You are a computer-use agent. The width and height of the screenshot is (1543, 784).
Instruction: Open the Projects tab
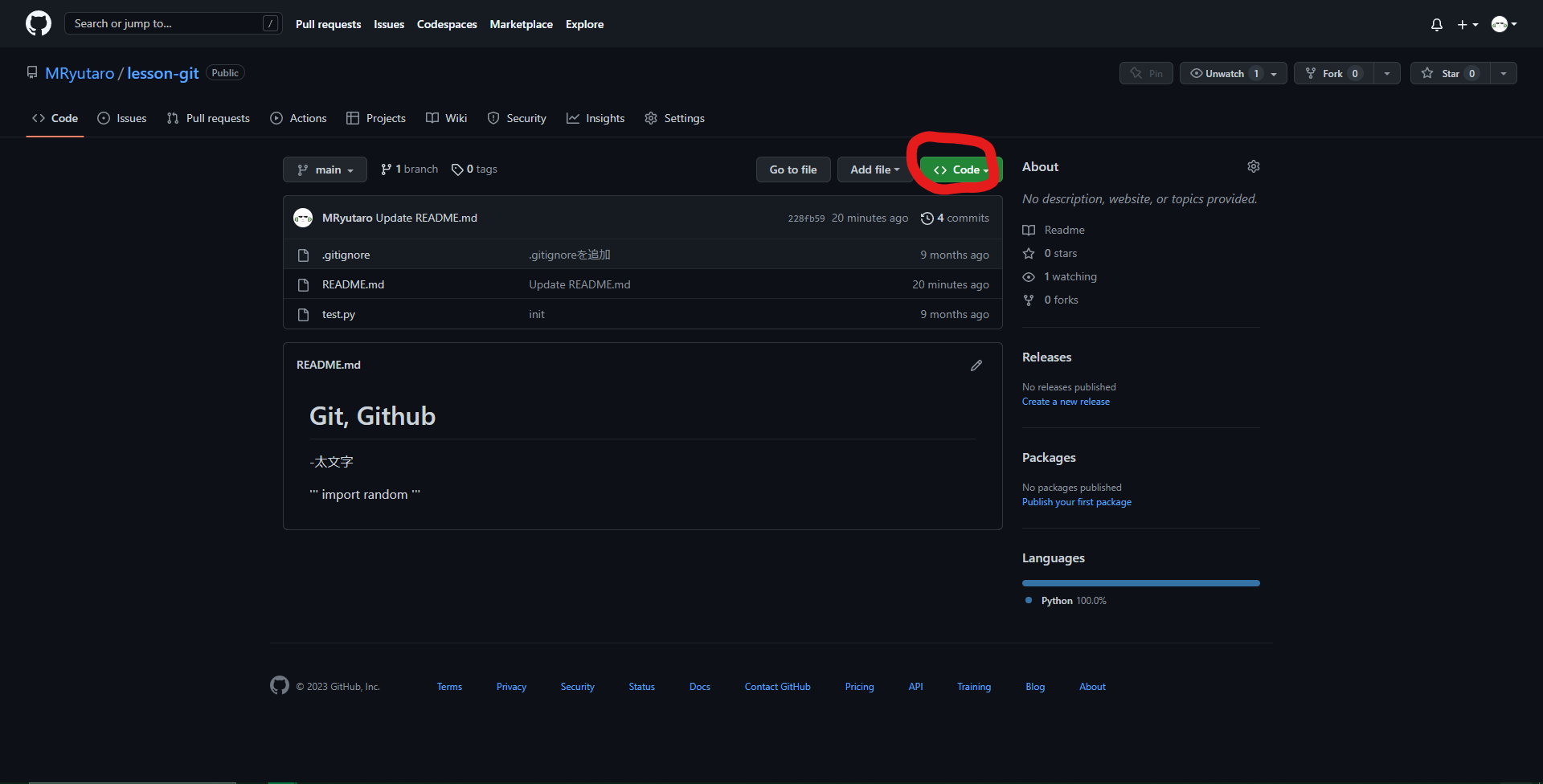click(376, 118)
